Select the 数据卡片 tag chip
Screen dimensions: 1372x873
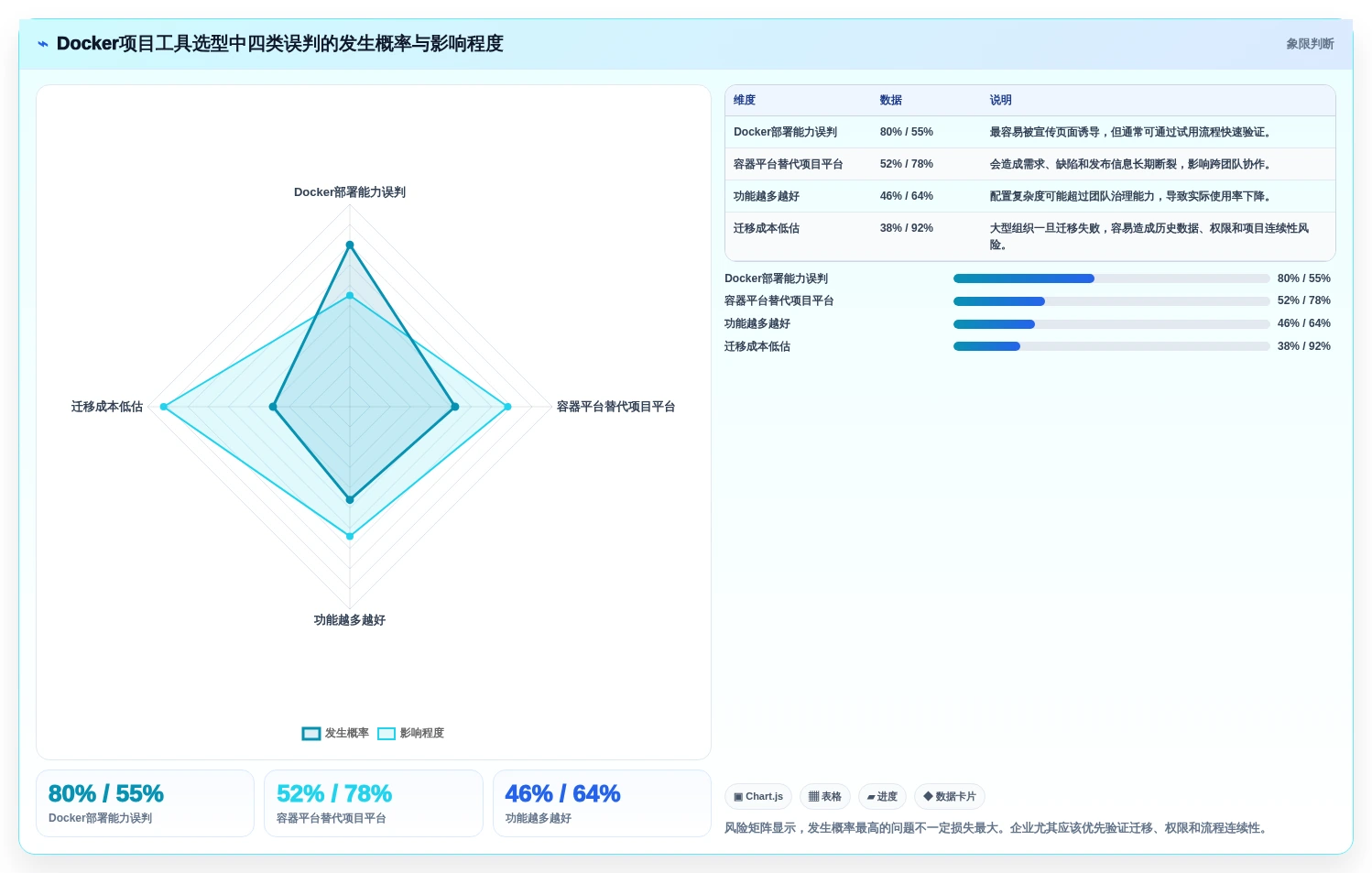950,797
